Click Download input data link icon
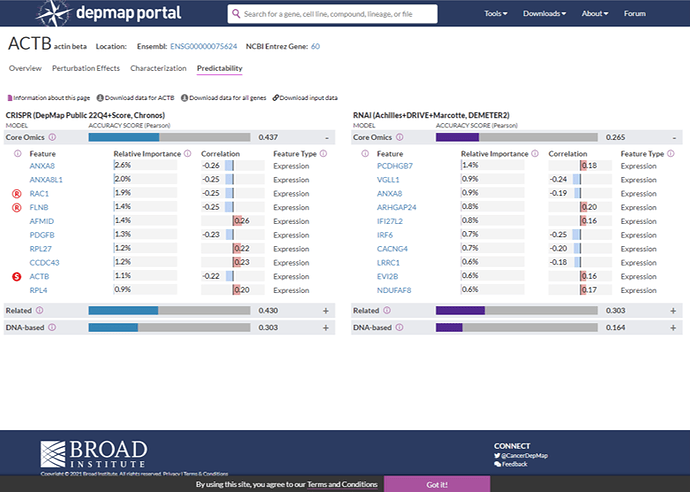 275,98
